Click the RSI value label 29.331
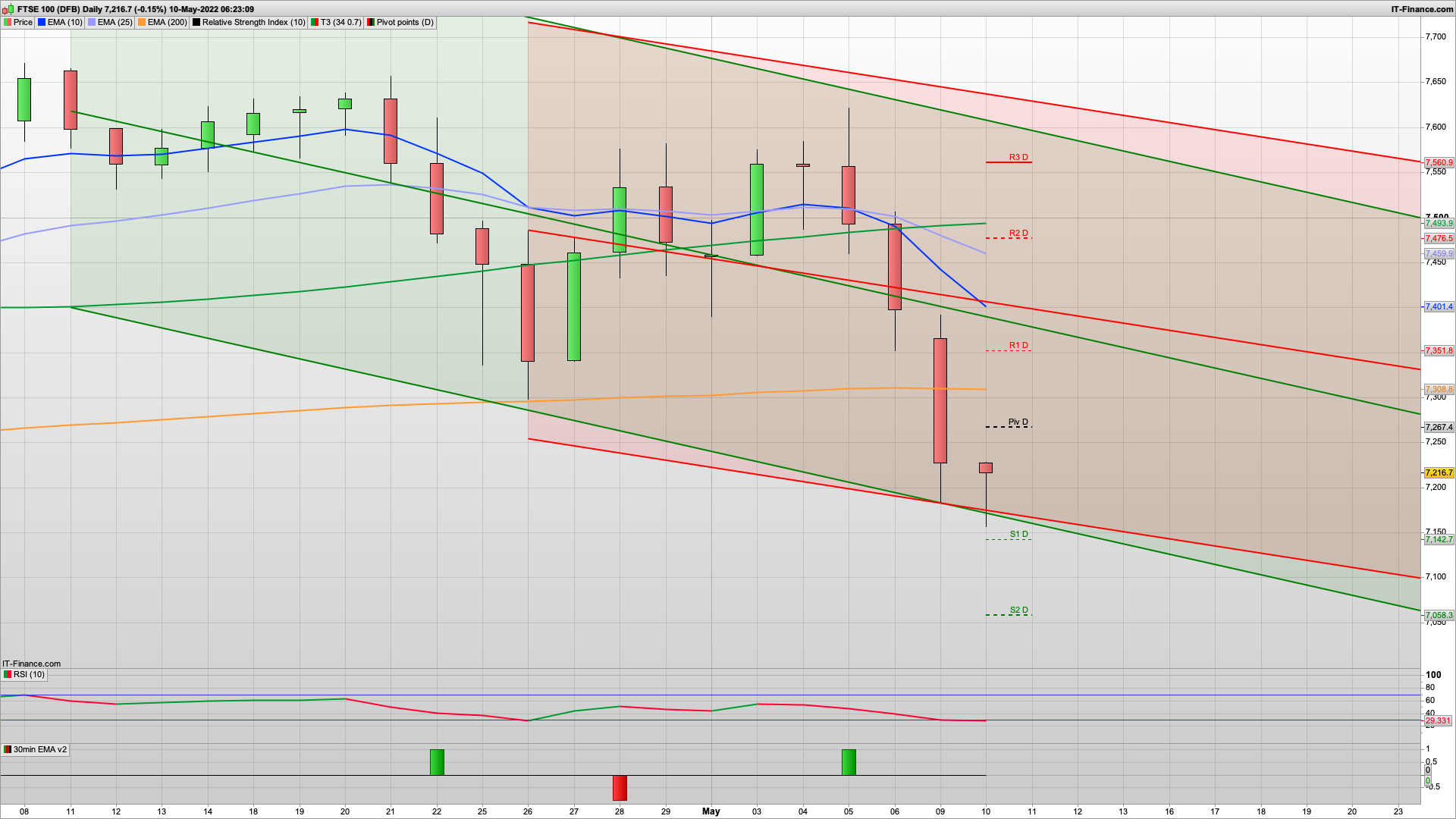Image resolution: width=1456 pixels, height=819 pixels. click(x=1438, y=720)
